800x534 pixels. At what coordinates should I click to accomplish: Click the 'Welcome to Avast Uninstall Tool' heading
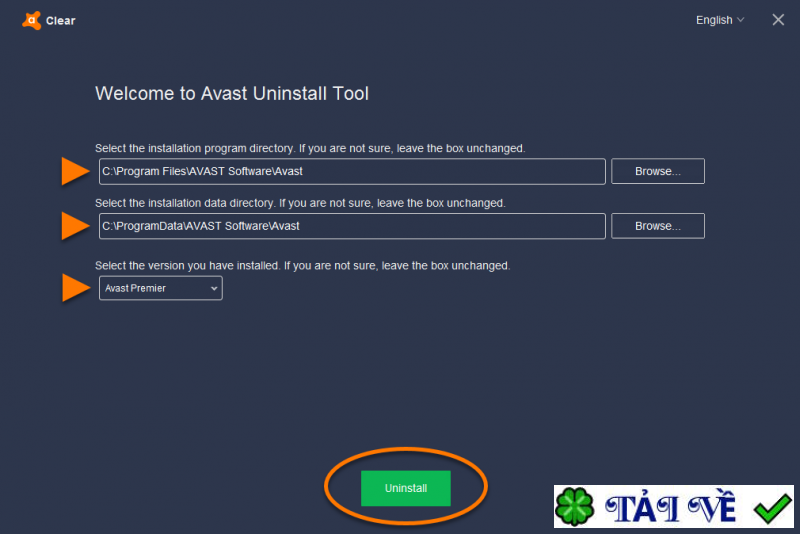click(232, 93)
